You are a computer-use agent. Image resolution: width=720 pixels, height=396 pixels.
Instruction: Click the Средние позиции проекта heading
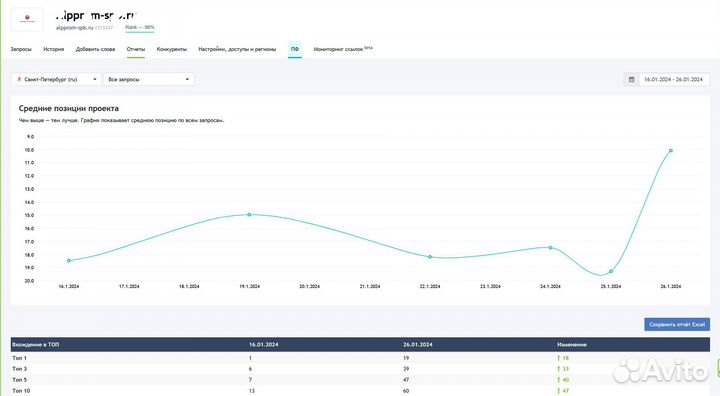[69, 108]
